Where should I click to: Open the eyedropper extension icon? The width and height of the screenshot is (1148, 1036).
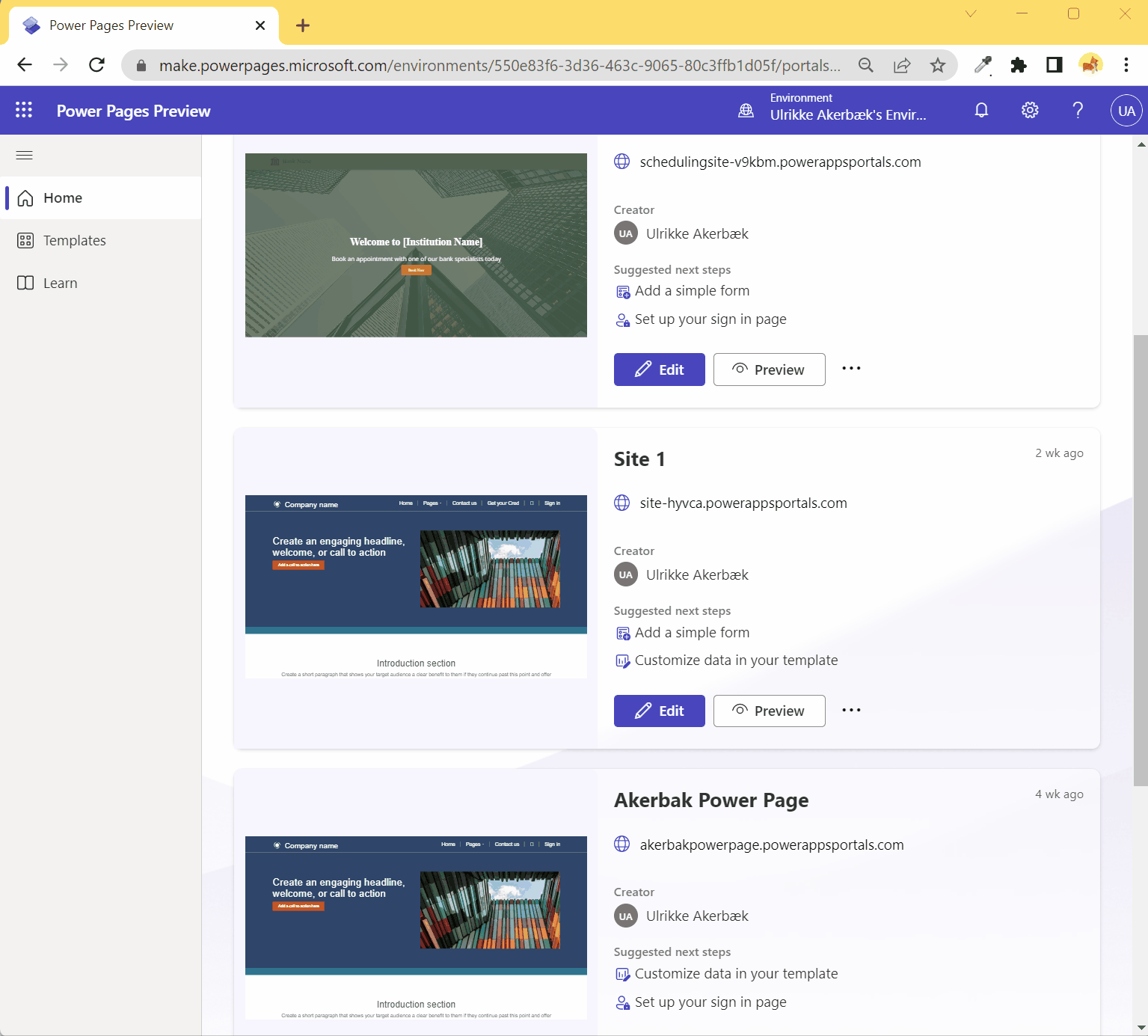tap(983, 65)
